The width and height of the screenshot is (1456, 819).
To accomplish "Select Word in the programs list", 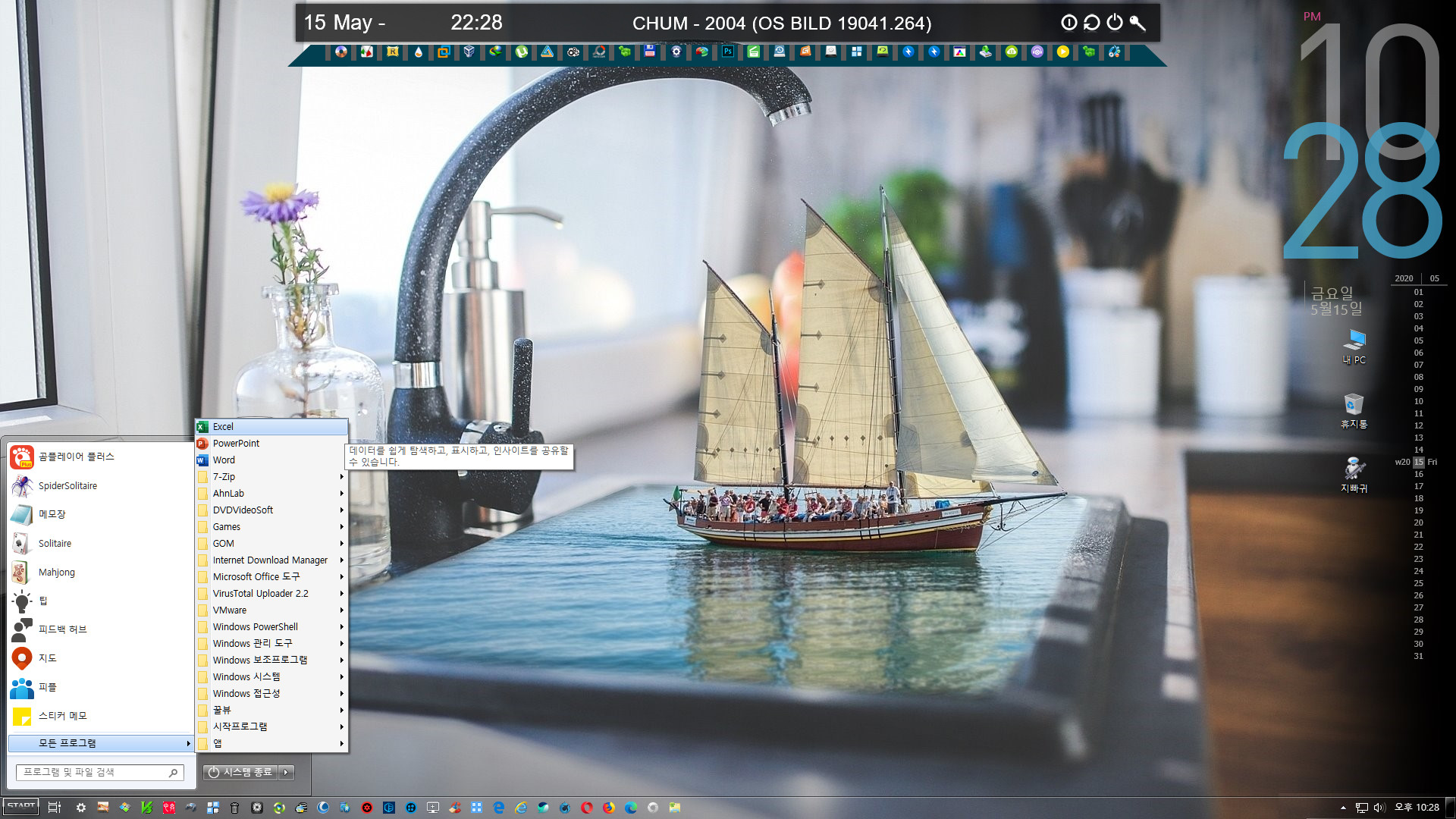I will pos(271,460).
